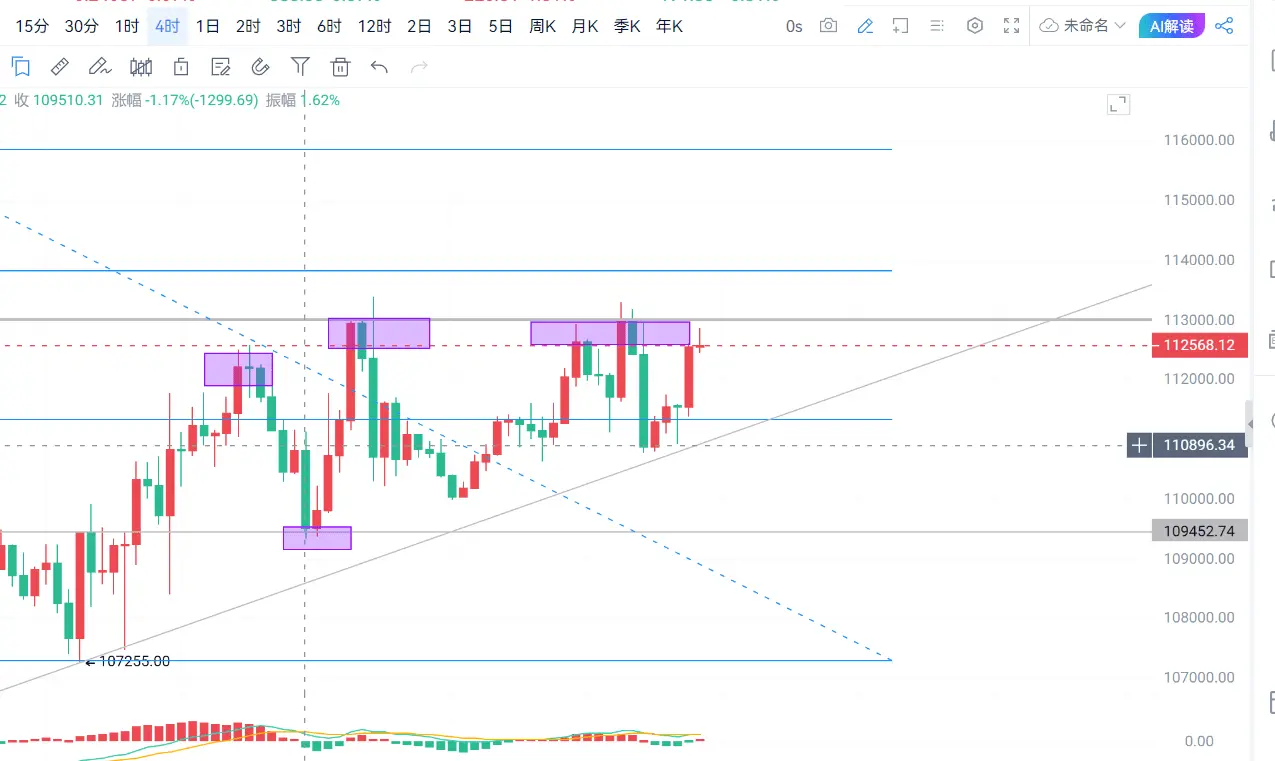Switch to the 6时 timeframe
This screenshot has height=761, width=1275.
(x=329, y=26)
